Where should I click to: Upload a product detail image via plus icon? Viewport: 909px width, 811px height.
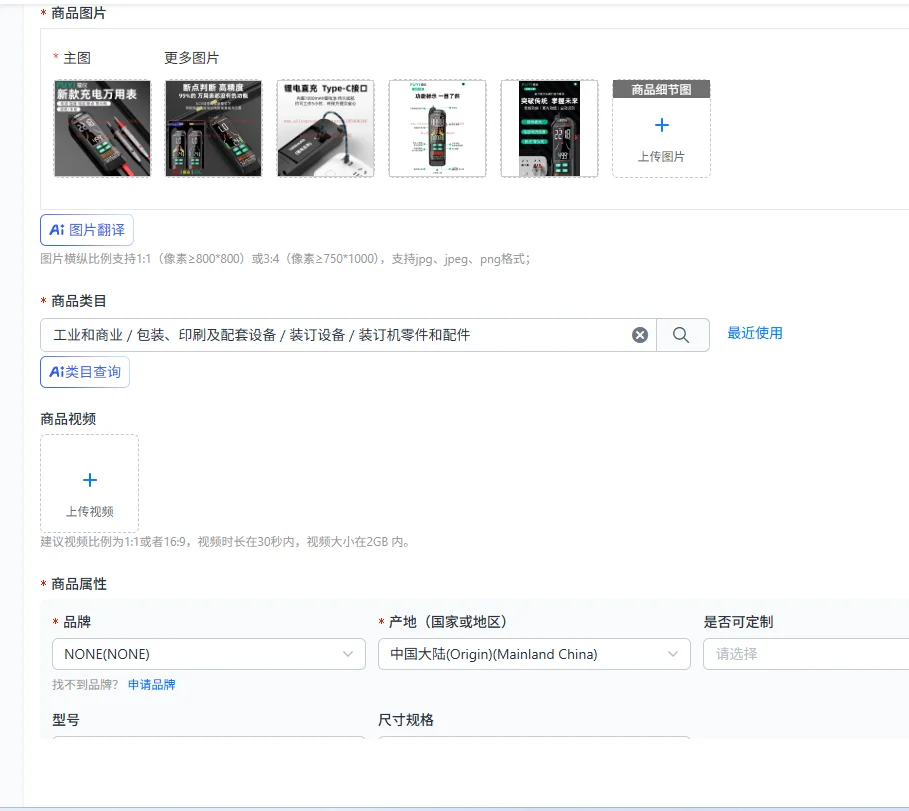click(x=661, y=125)
